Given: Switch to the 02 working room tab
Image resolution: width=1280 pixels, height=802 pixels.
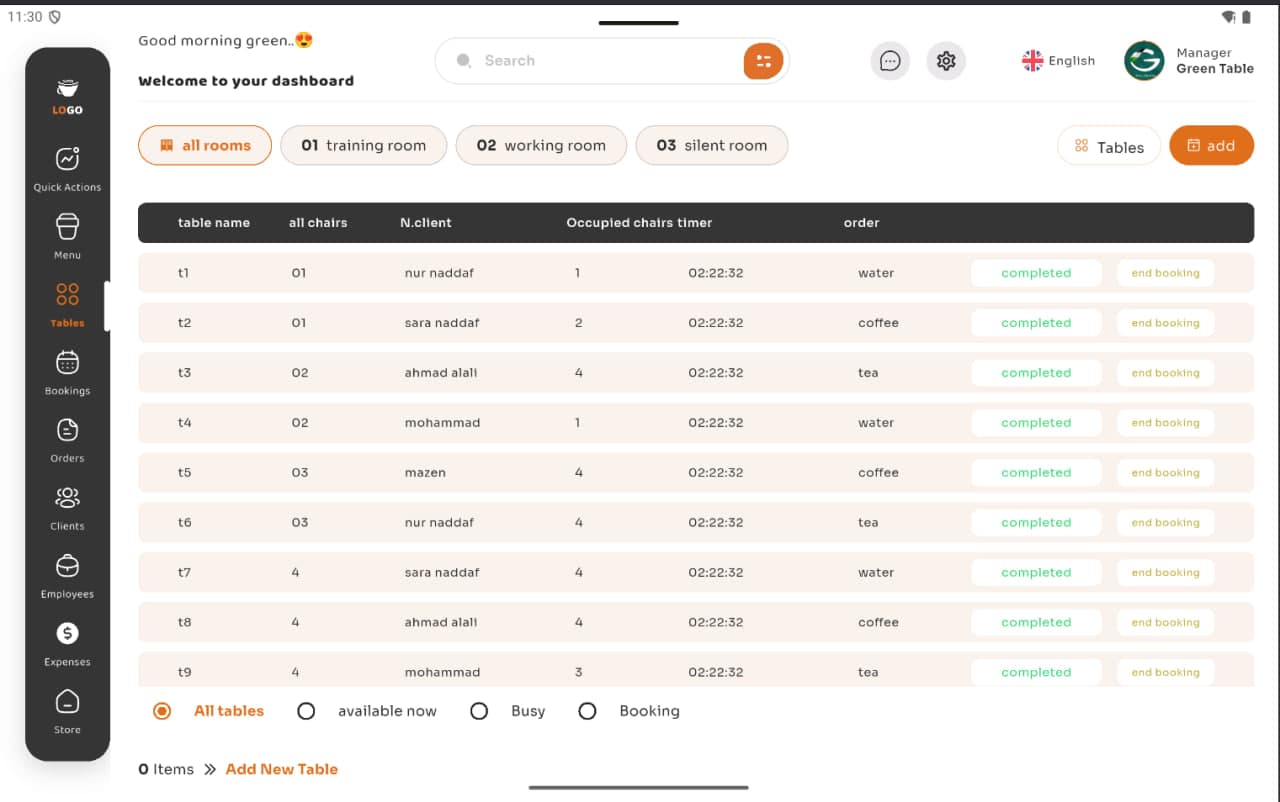Looking at the screenshot, I should pos(541,145).
